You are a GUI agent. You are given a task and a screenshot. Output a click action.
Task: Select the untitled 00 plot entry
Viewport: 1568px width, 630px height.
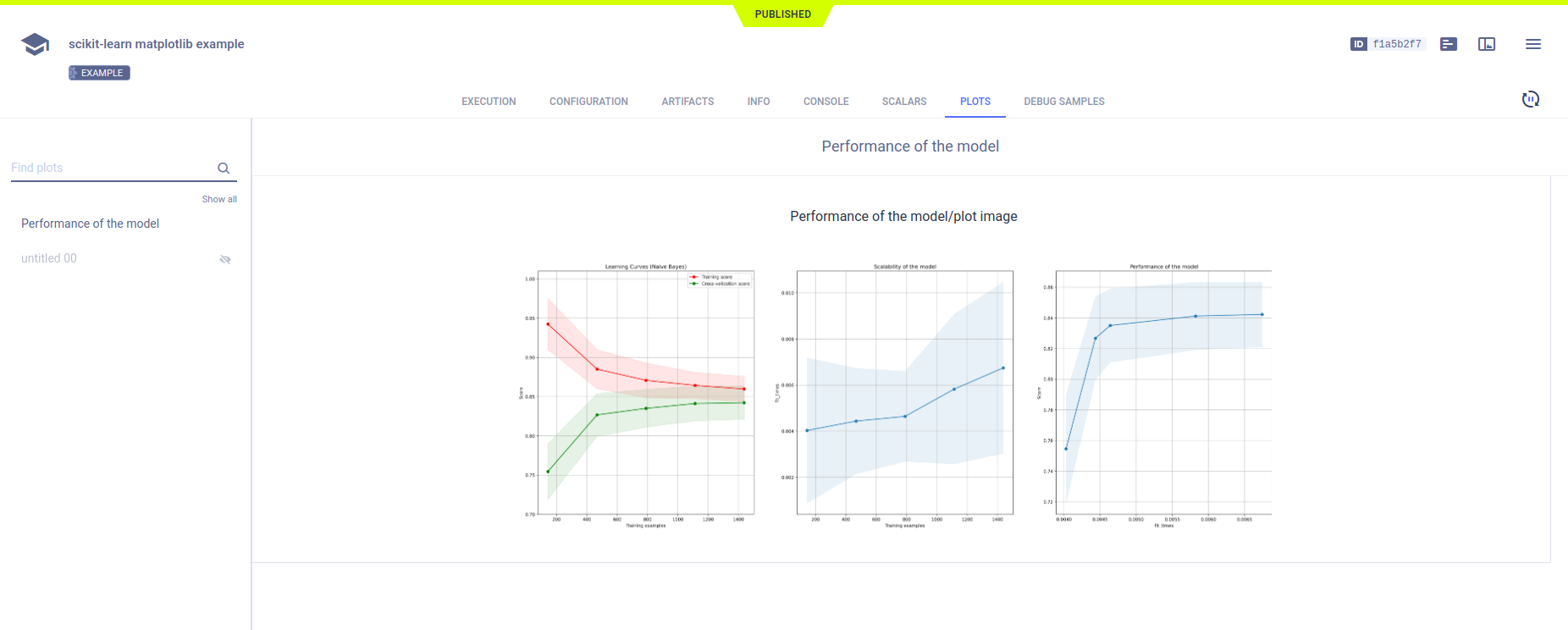point(49,258)
